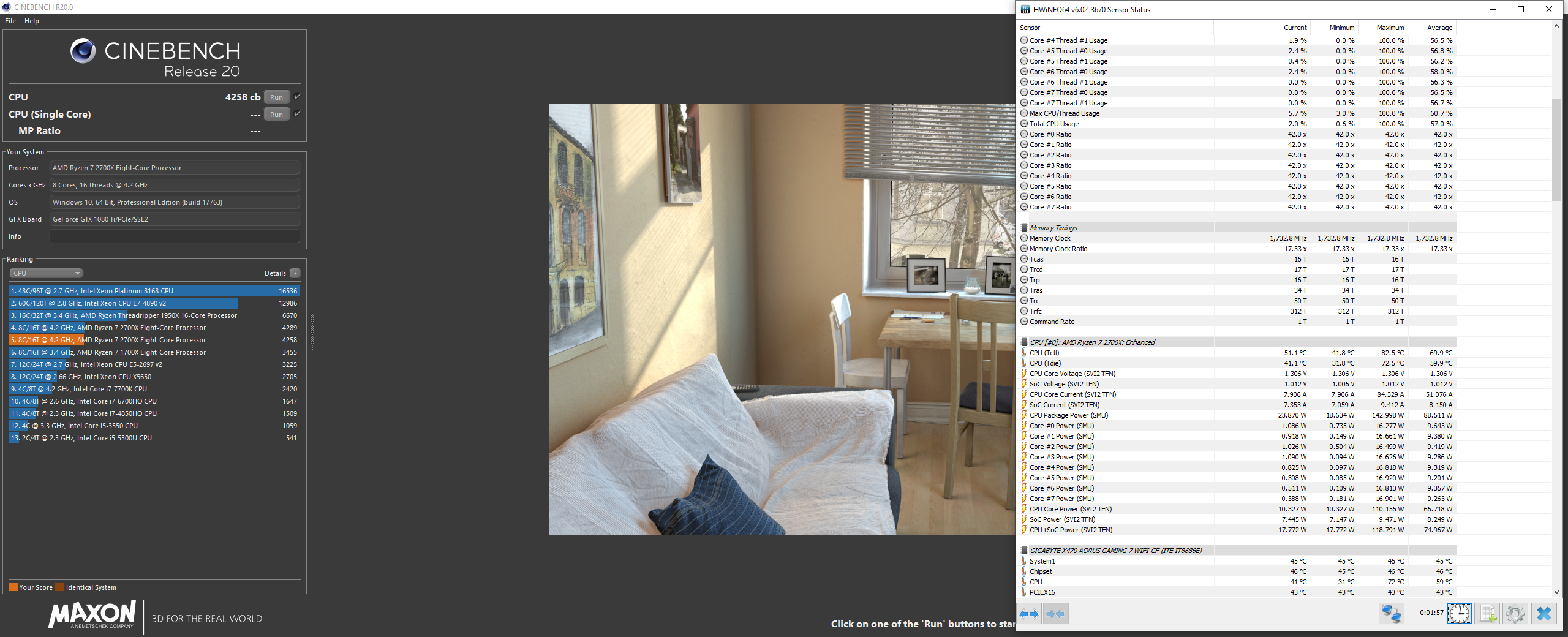Click the Sensor column header in HWiNFO
The image size is (1568, 637).
click(1115, 28)
